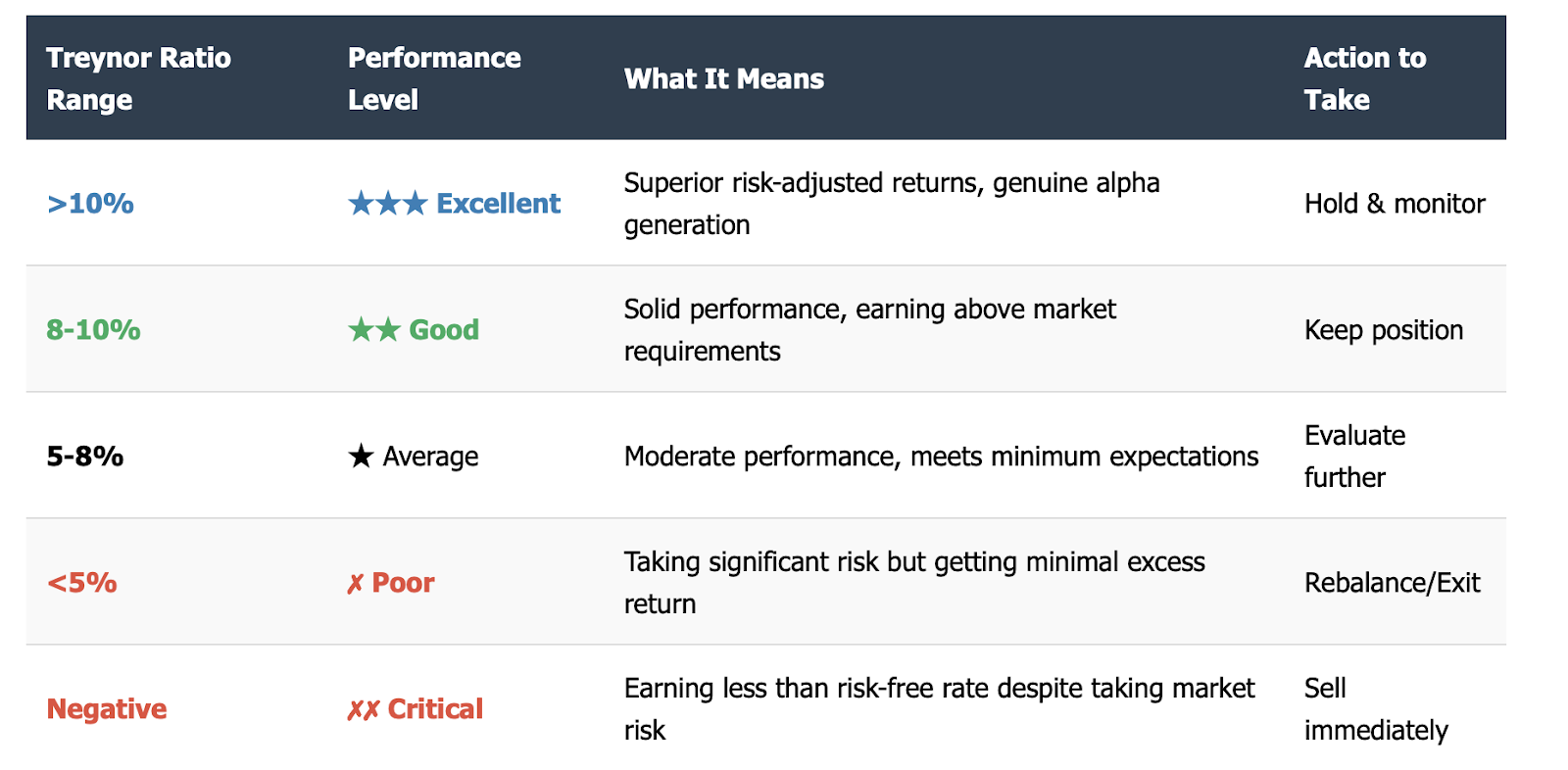Click the two-star Good rating icon
This screenshot has width=1568, height=770.
(x=374, y=329)
